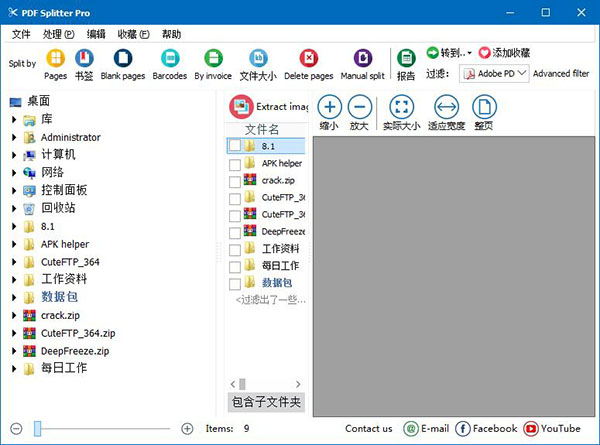The height and width of the screenshot is (445, 600).
Task: Increase thumbnail size with plus circle
Action: tap(187, 429)
